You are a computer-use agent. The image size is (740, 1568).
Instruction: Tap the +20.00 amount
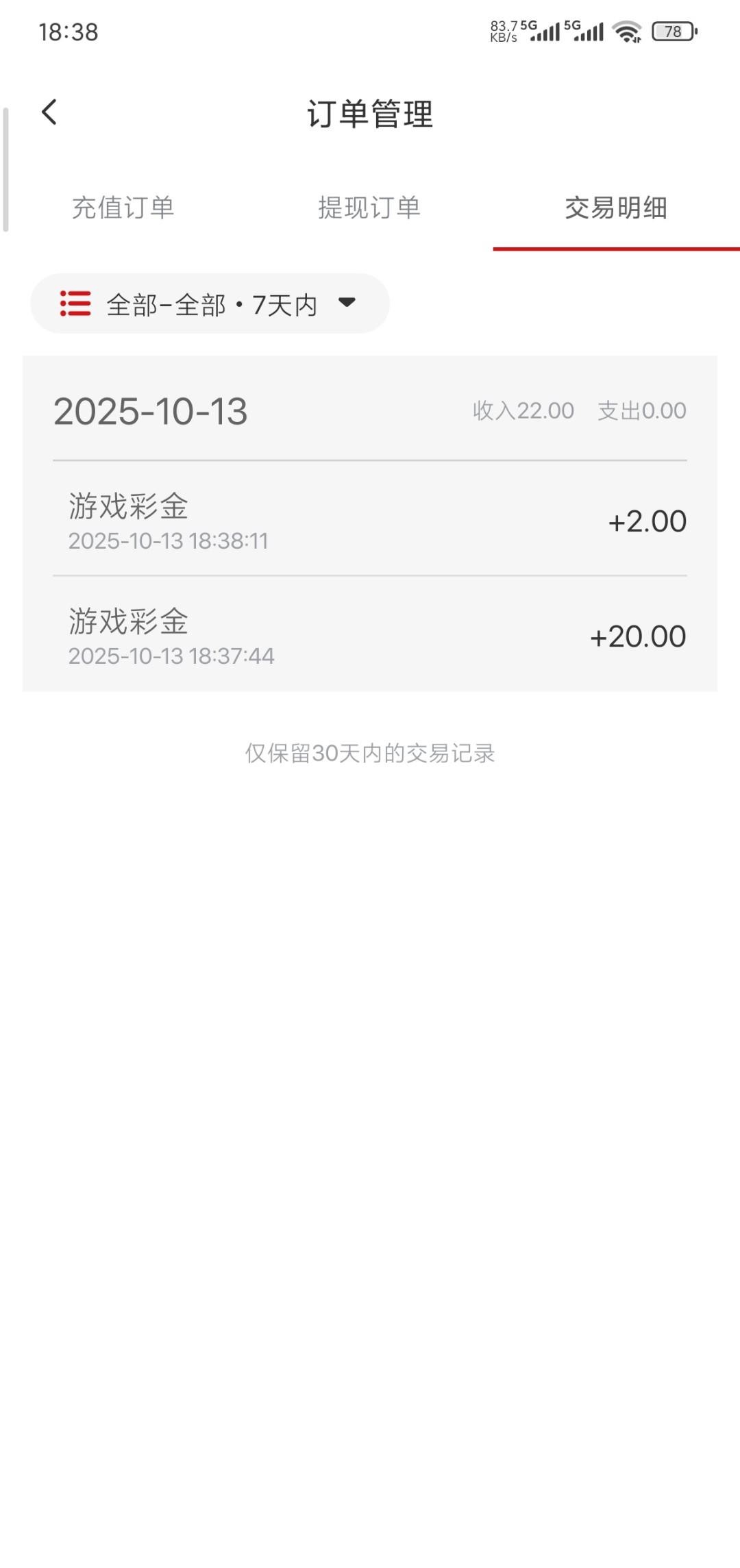pos(638,636)
